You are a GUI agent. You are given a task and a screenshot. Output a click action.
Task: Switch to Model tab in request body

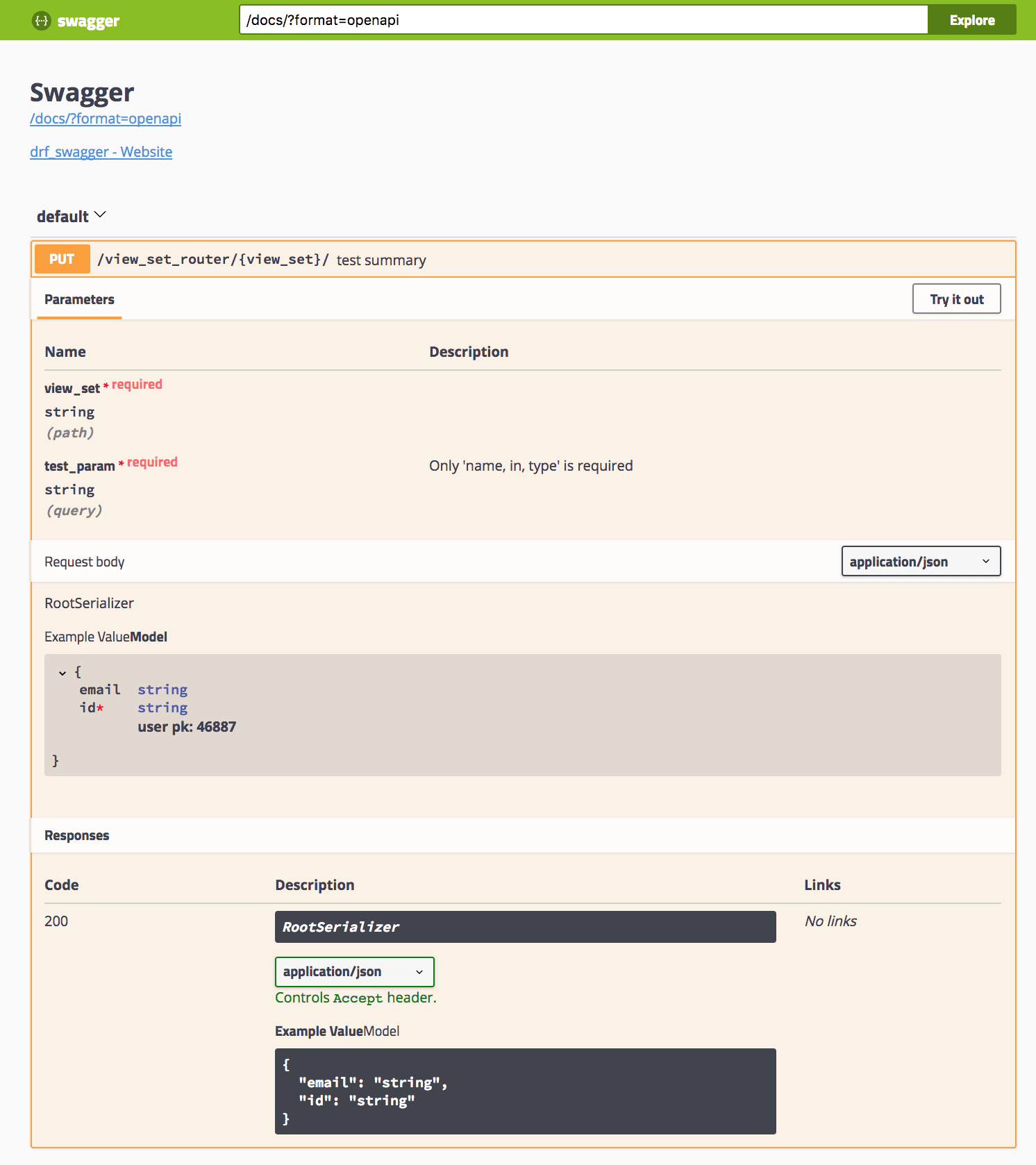click(149, 637)
